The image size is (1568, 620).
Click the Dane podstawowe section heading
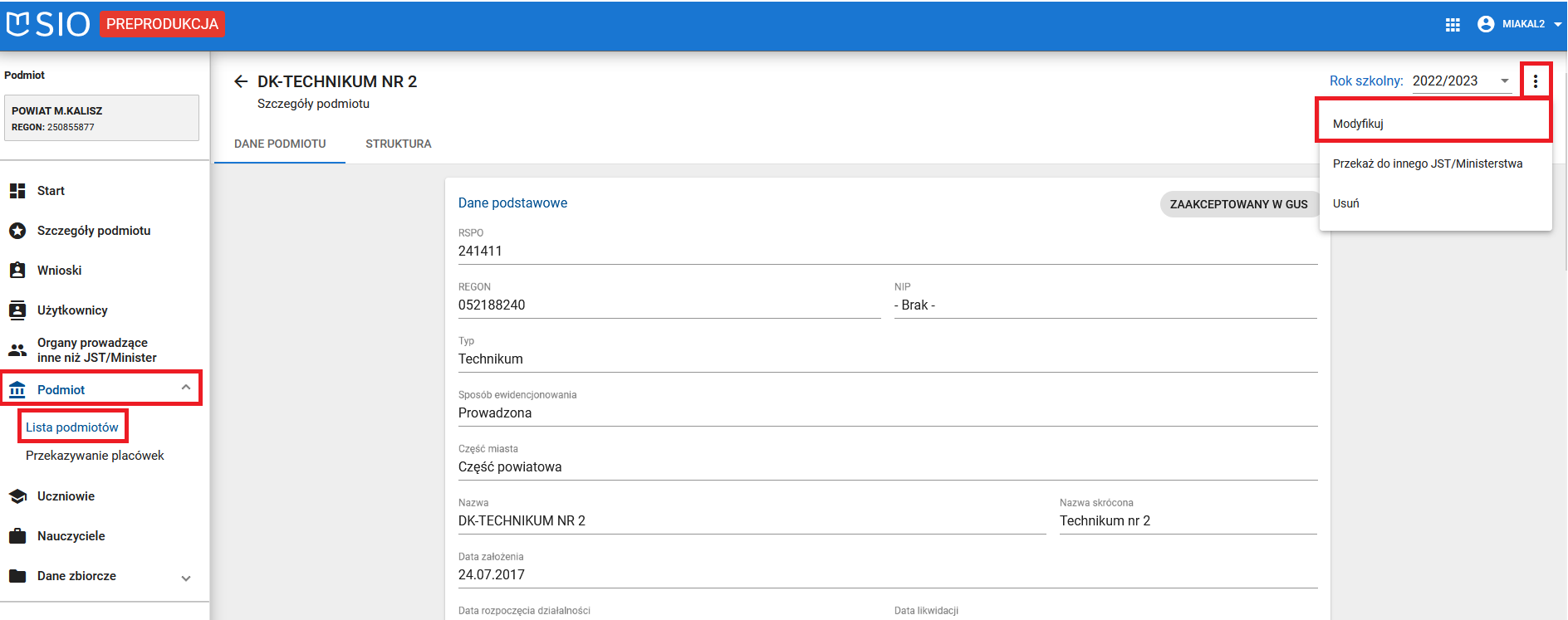pos(512,203)
